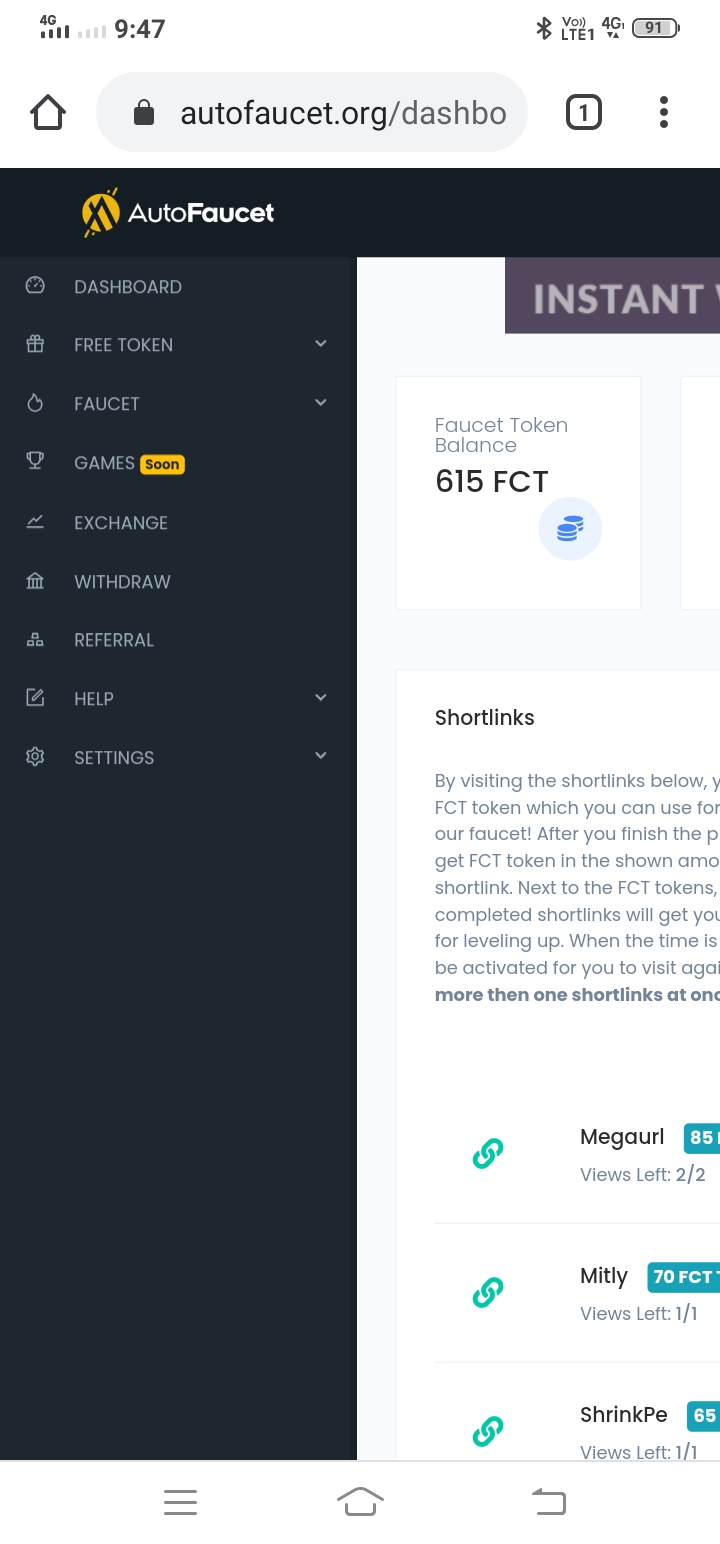Visit the ShrinkPe shortlink

pyautogui.click(x=623, y=1415)
